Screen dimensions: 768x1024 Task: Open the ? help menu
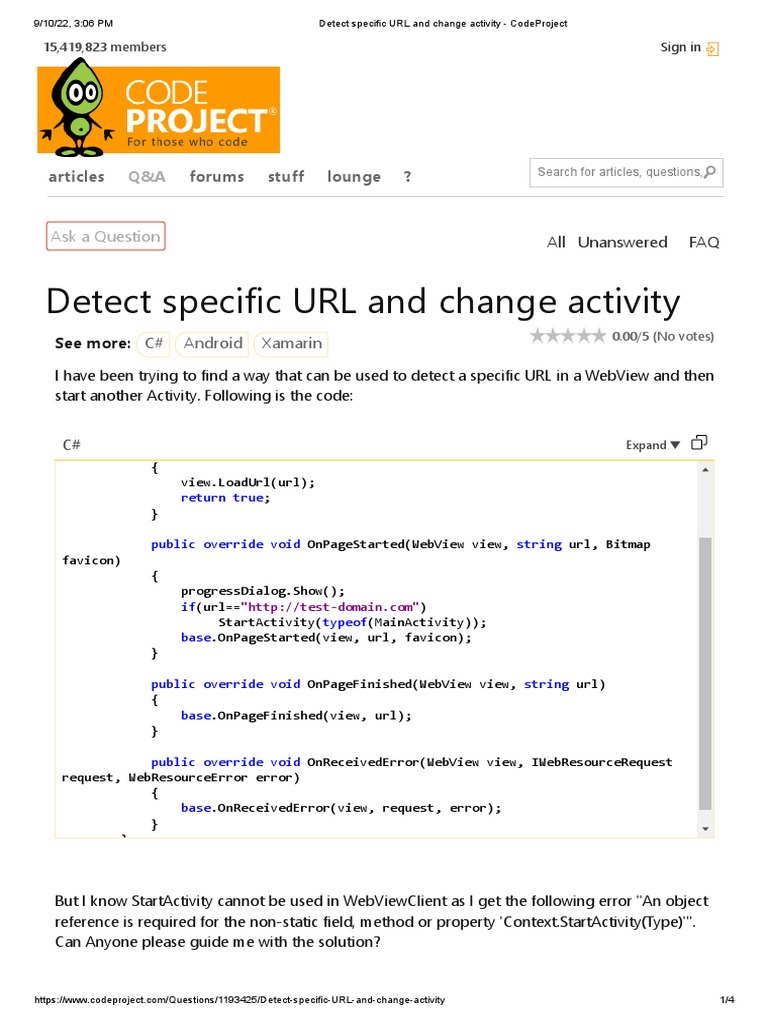408,176
